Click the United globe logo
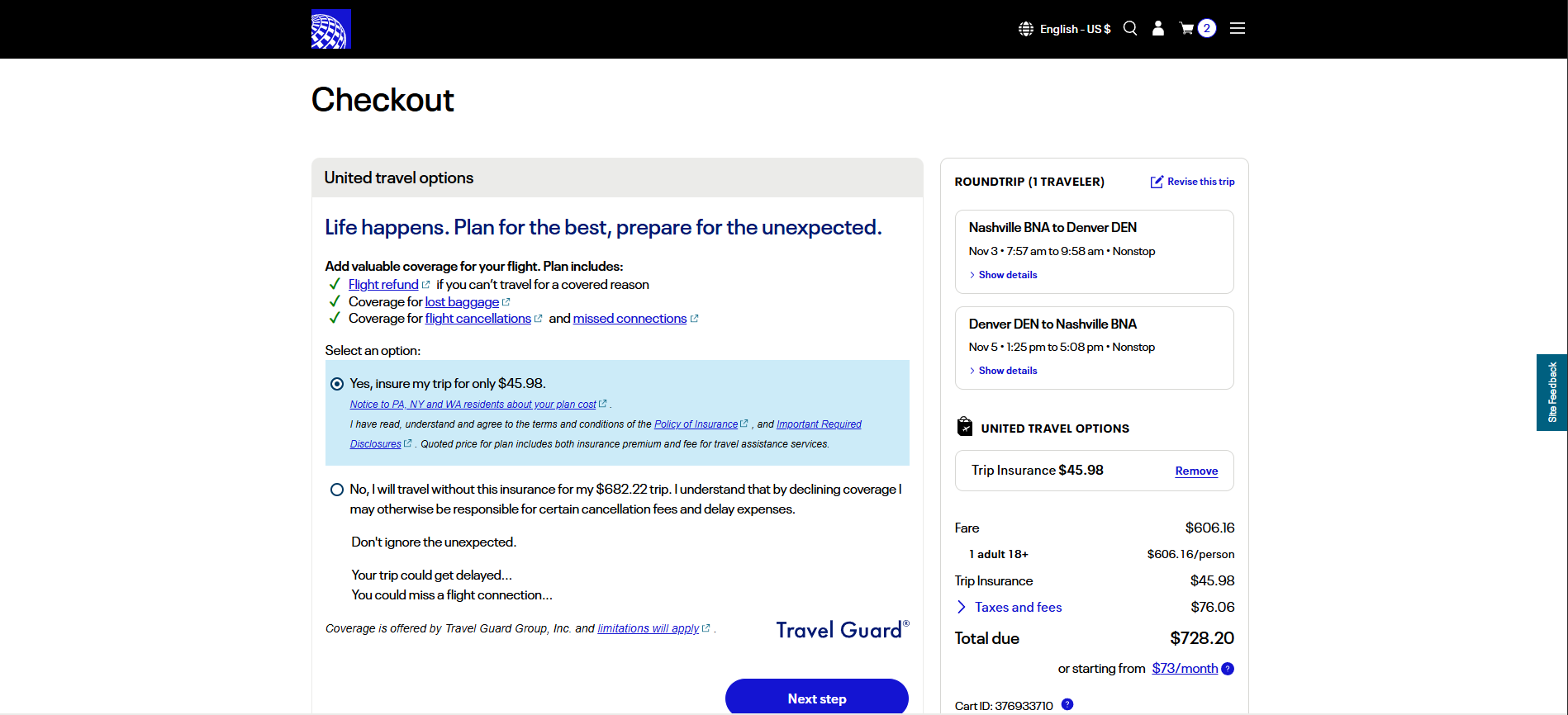The height and width of the screenshot is (715, 1568). tap(330, 29)
